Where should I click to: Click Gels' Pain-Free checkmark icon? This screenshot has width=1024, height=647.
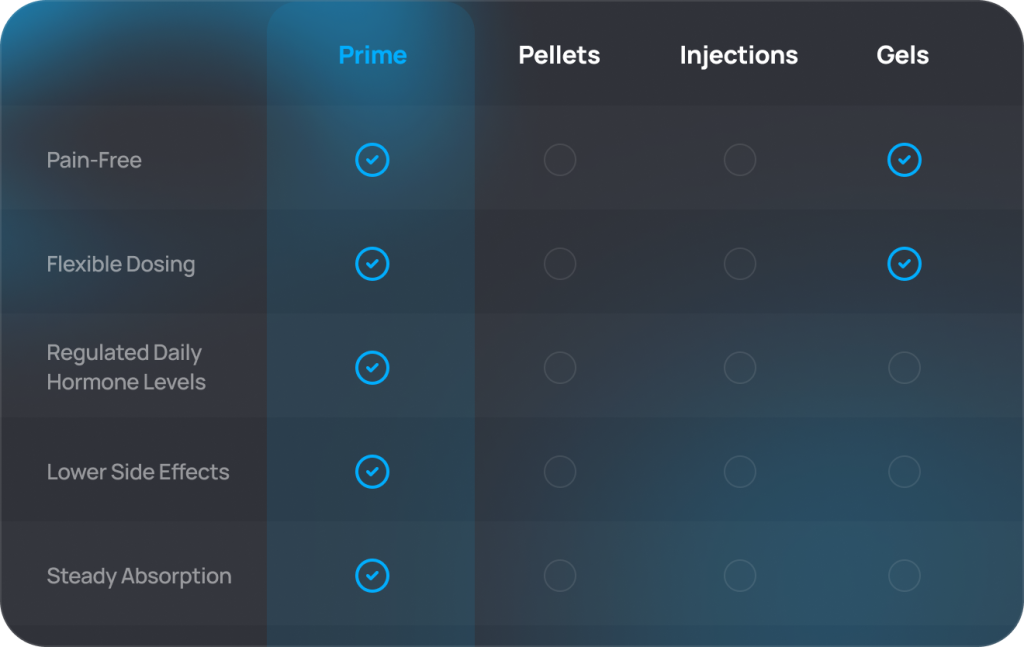tap(904, 160)
